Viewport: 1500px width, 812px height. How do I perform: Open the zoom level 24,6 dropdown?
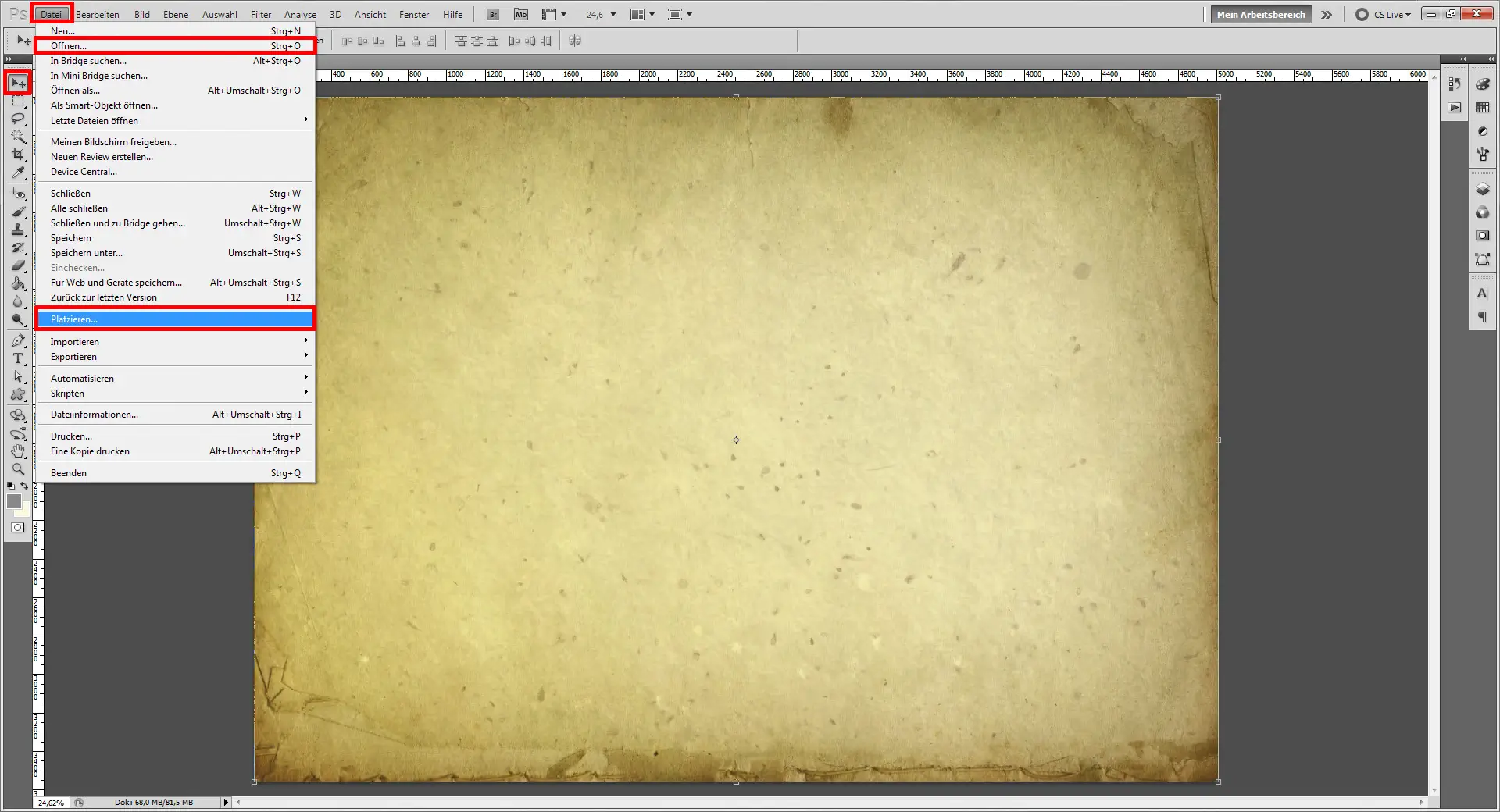point(612,14)
